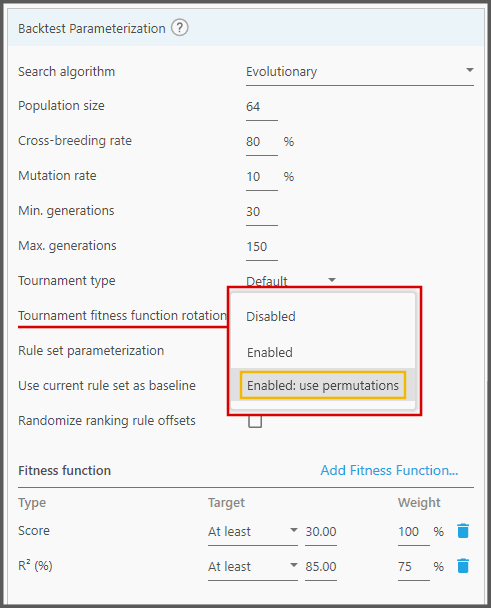
Task: Edit the Cross-breeding rate field
Action: pyautogui.click(x=262, y=142)
